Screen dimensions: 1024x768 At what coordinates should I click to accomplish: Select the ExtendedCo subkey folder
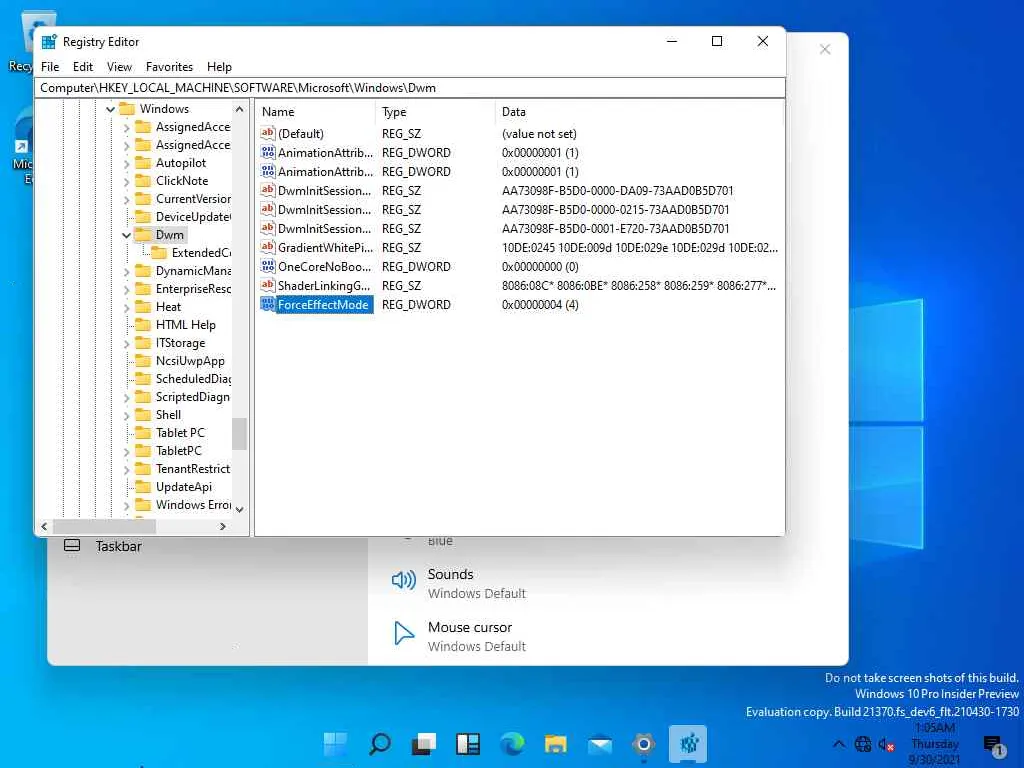[x=200, y=253]
